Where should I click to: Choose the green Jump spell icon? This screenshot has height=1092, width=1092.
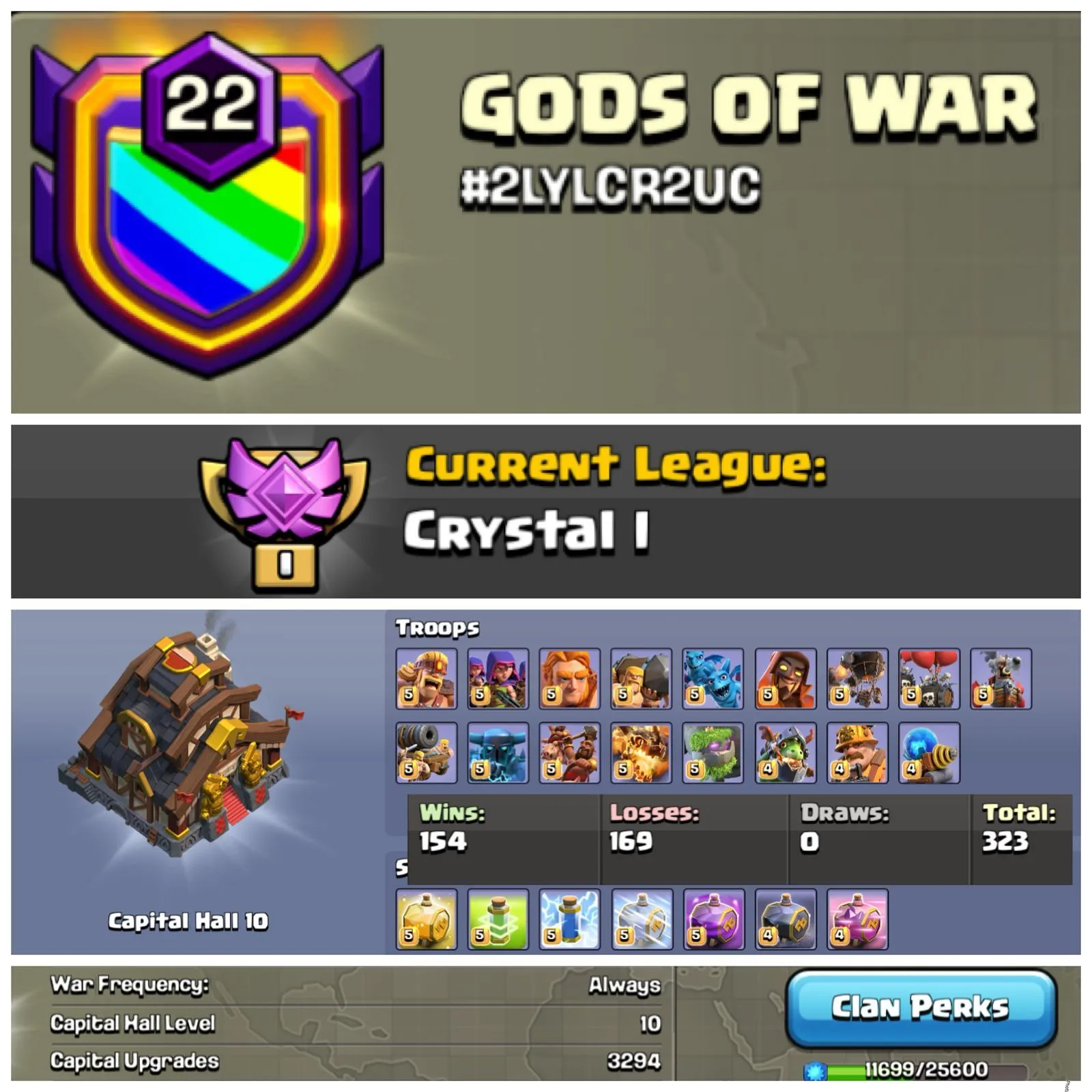[x=498, y=919]
